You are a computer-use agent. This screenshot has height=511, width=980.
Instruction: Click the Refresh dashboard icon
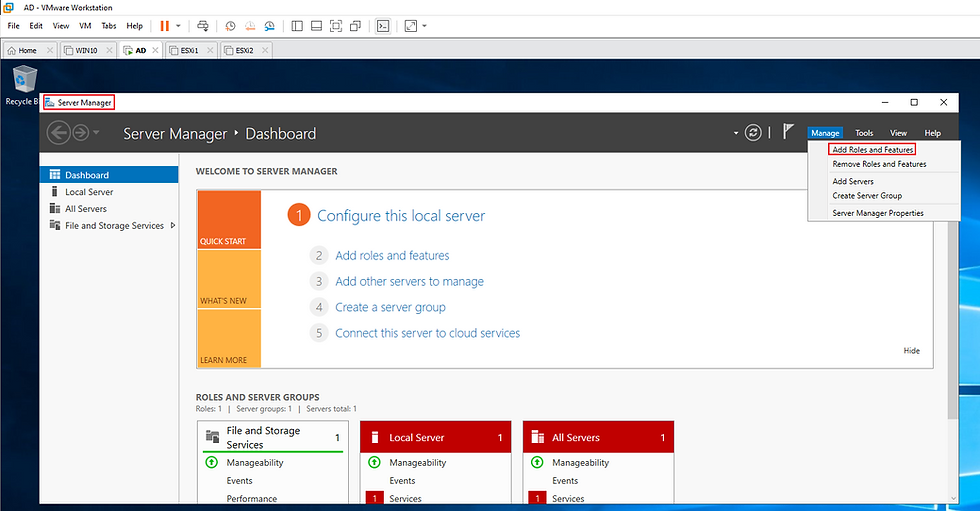click(x=753, y=132)
